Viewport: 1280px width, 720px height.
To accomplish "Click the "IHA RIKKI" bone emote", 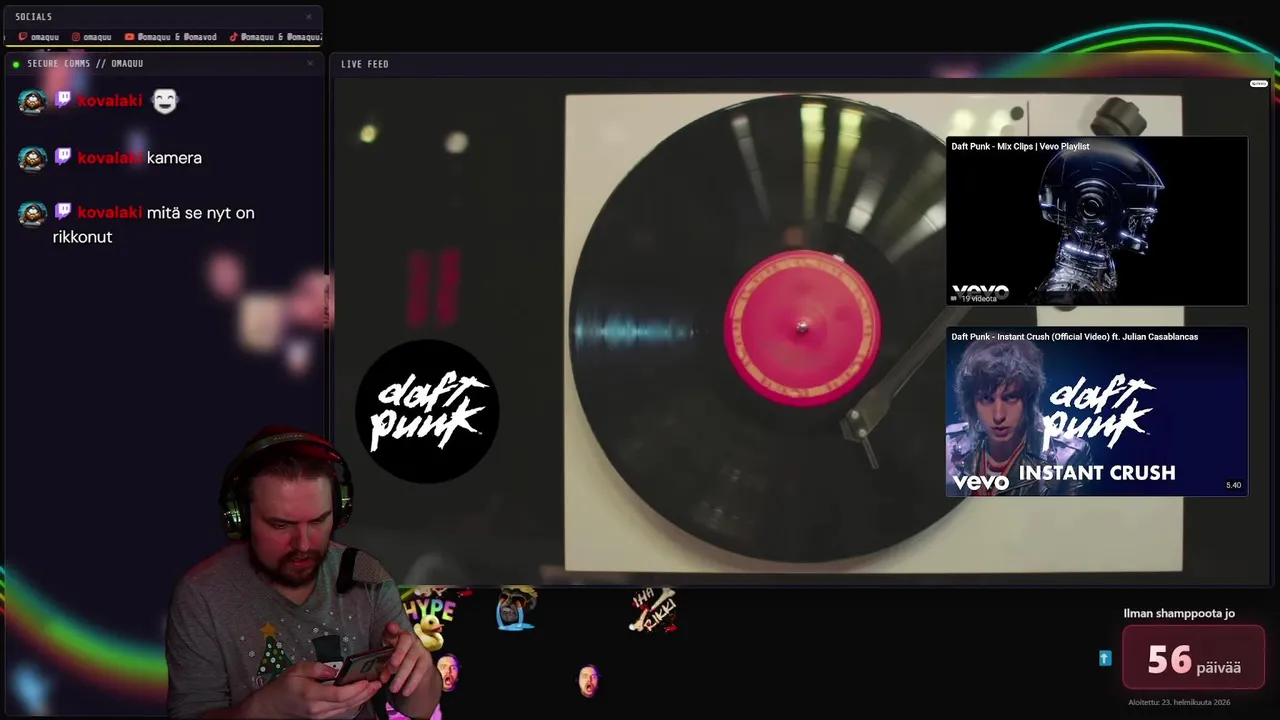I will pyautogui.click(x=653, y=610).
